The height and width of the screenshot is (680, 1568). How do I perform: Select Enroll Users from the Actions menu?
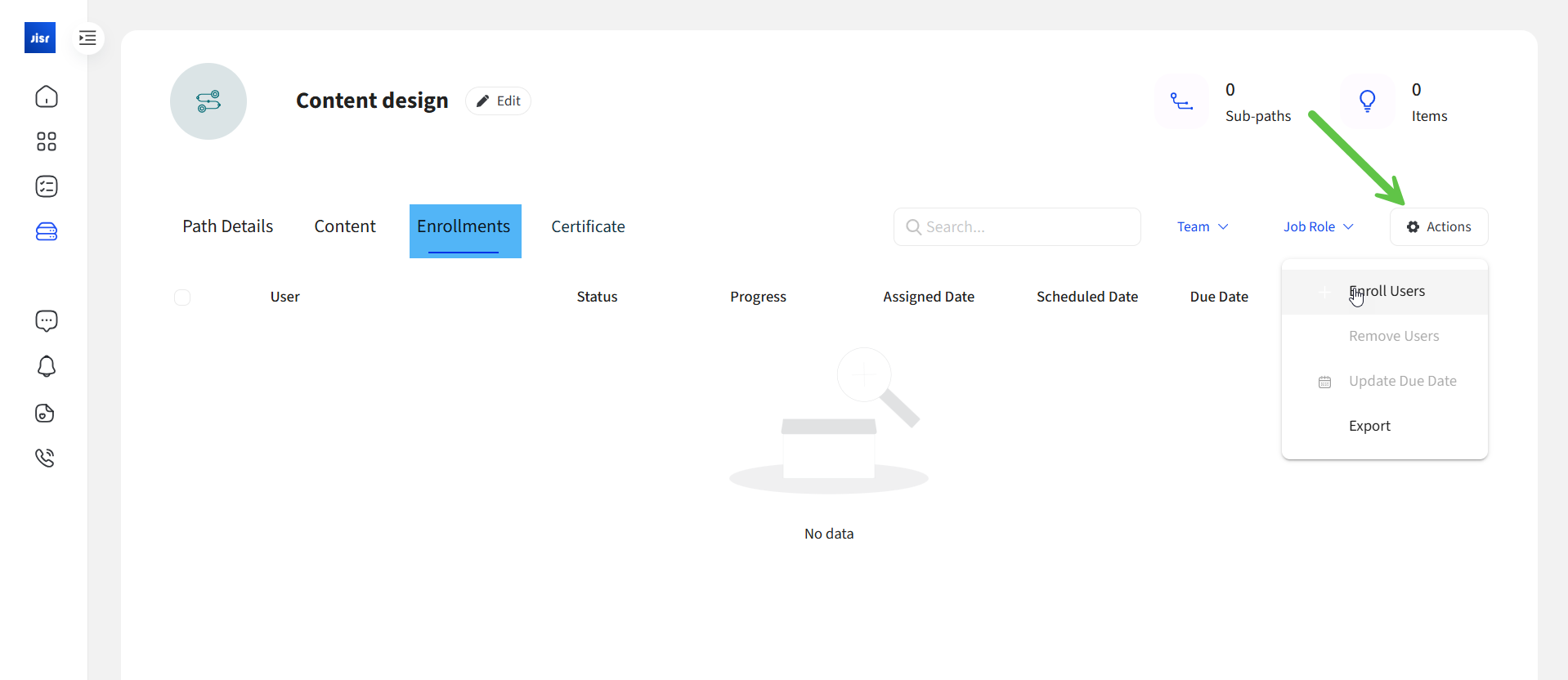(1387, 292)
